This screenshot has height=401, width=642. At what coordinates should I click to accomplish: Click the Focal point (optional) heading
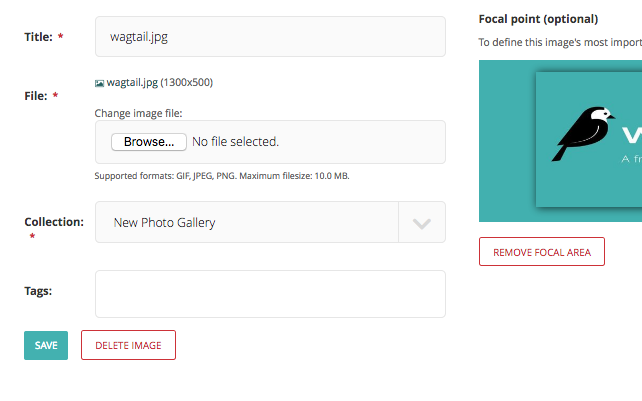(x=538, y=19)
